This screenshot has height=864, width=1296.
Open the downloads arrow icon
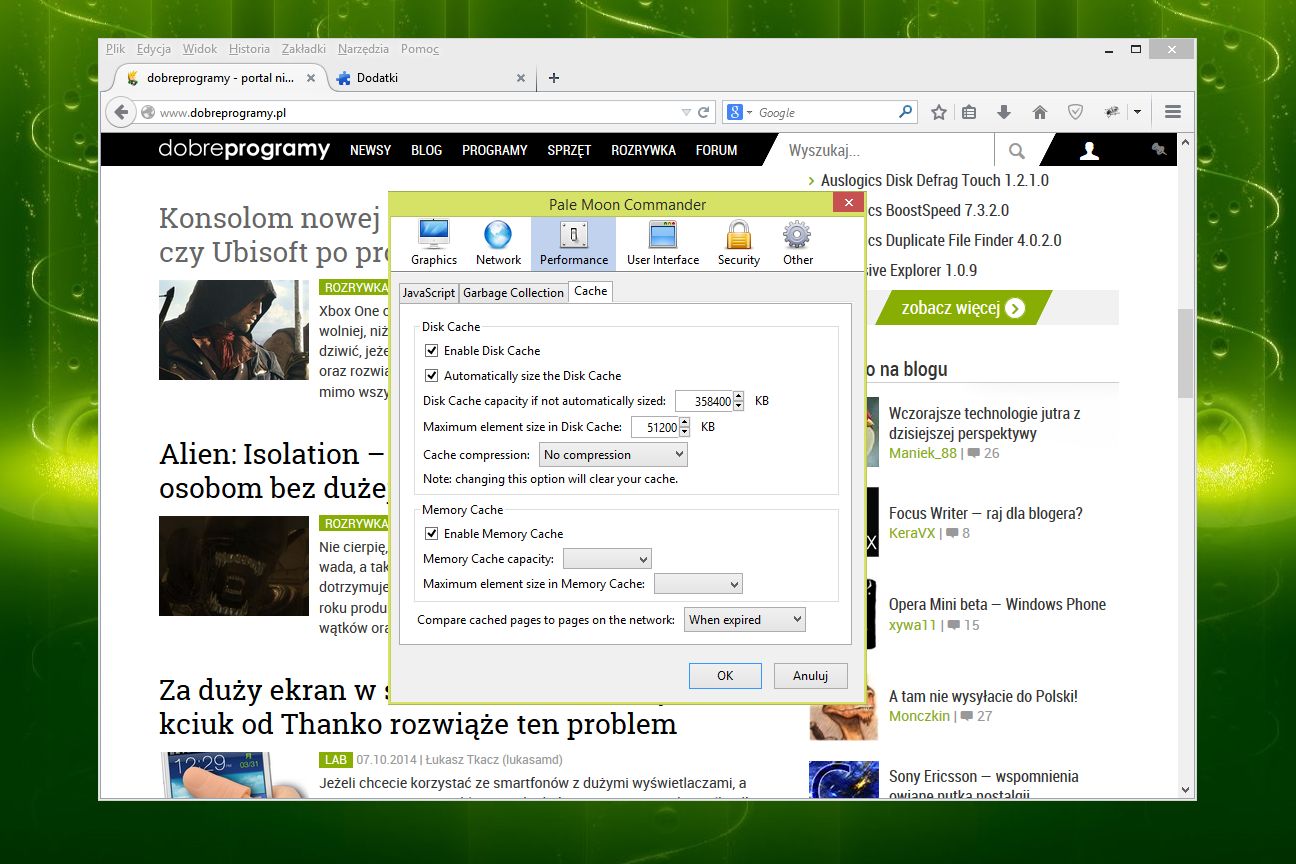click(x=1004, y=113)
